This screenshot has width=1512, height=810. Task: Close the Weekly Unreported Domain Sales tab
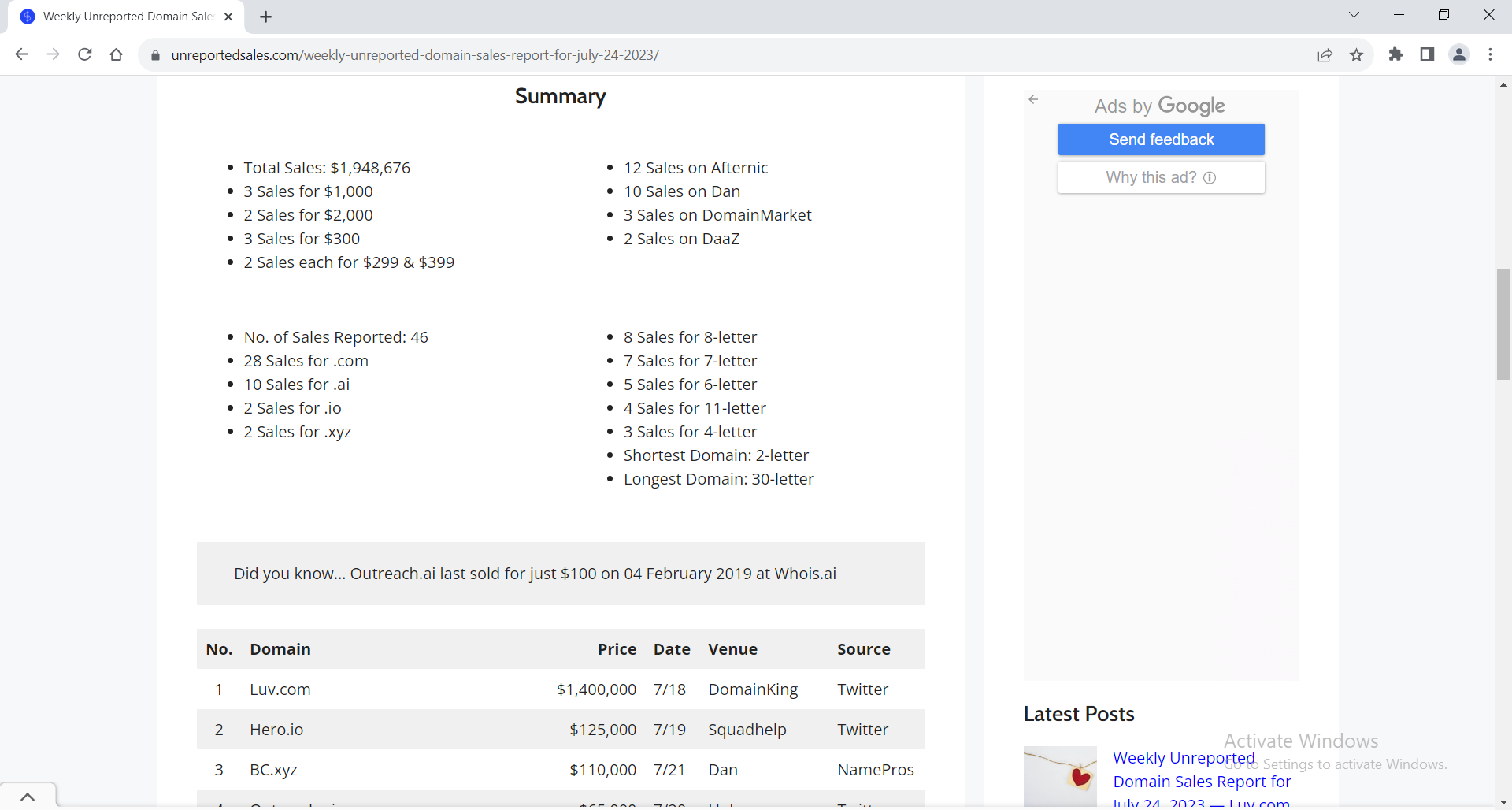tap(228, 17)
